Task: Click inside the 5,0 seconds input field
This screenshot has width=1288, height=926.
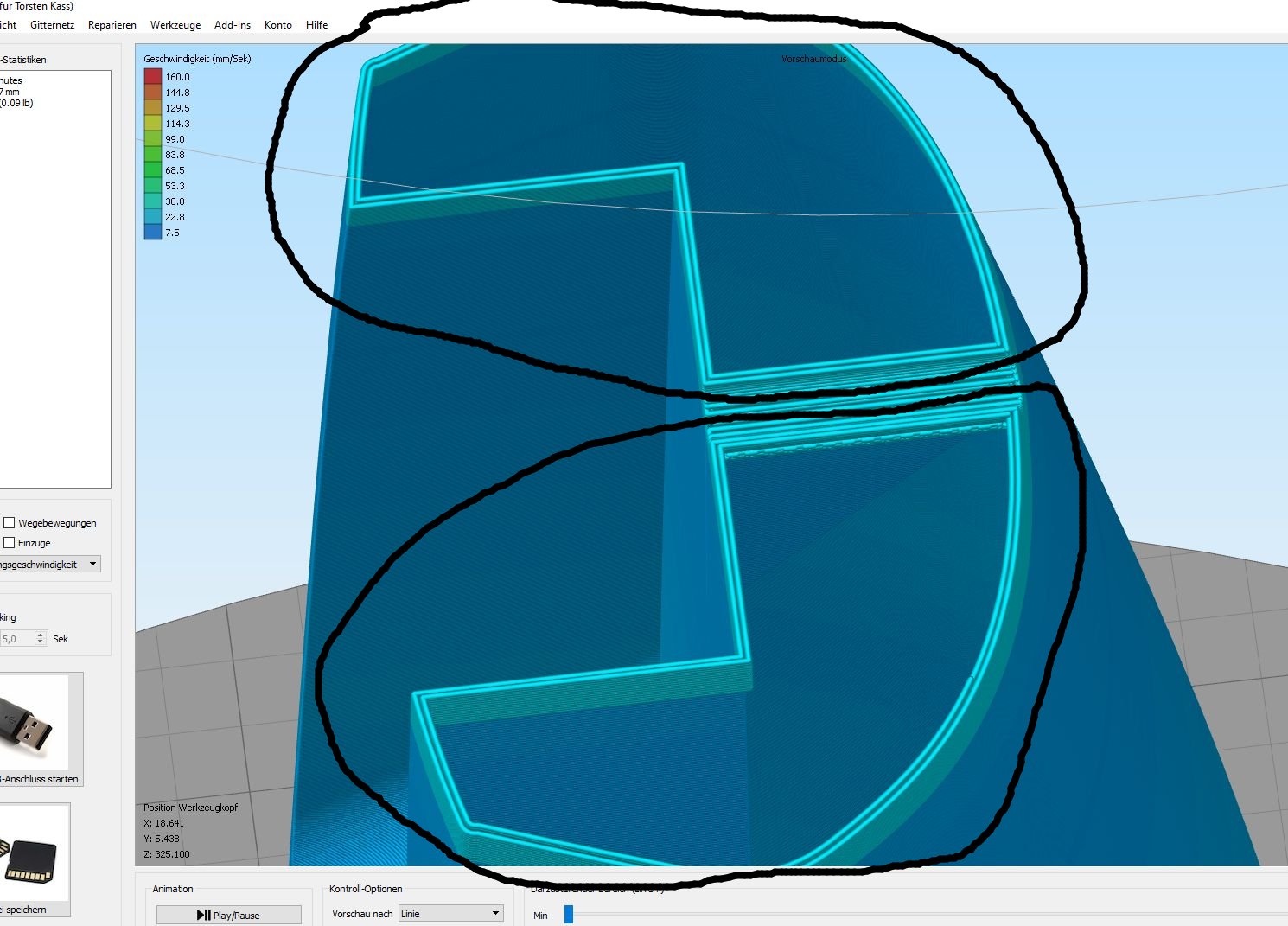Action: click(16, 639)
